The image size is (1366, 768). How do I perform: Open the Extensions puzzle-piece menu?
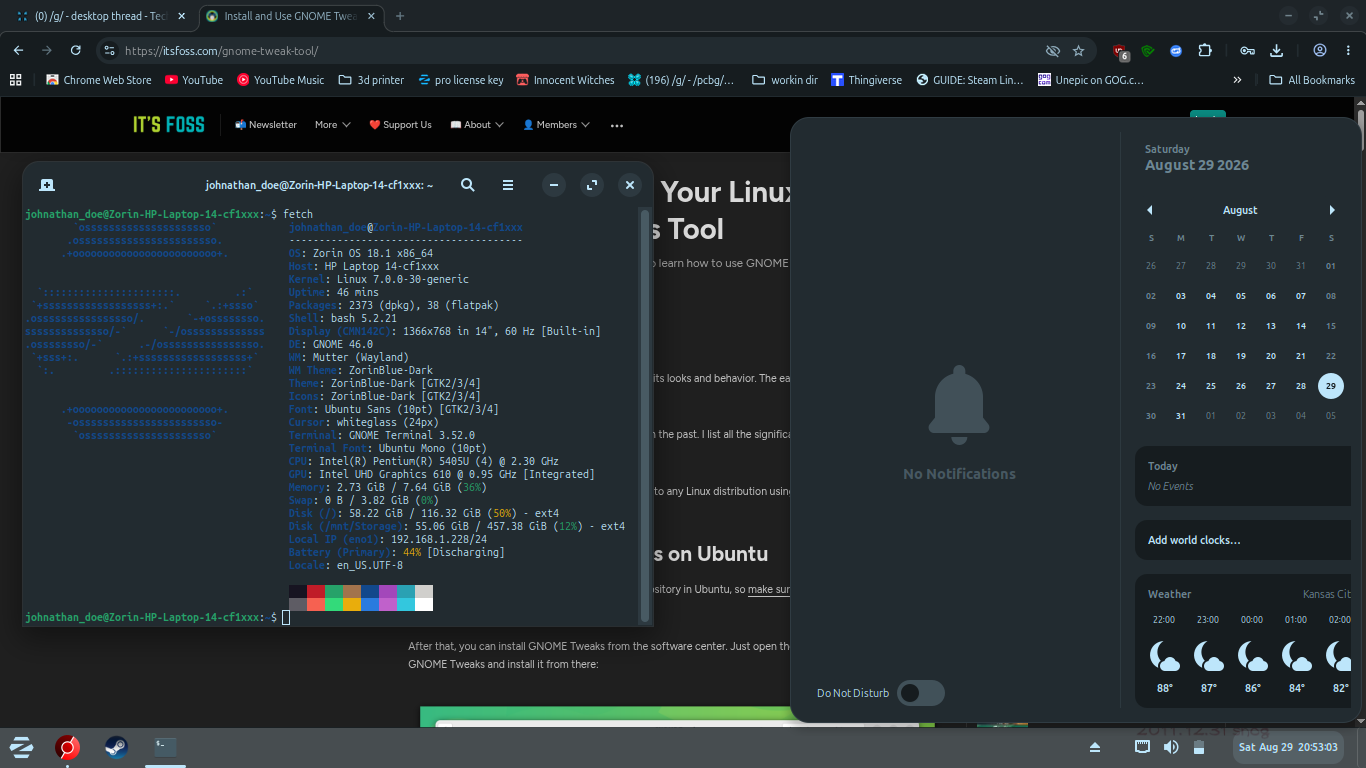click(1205, 50)
